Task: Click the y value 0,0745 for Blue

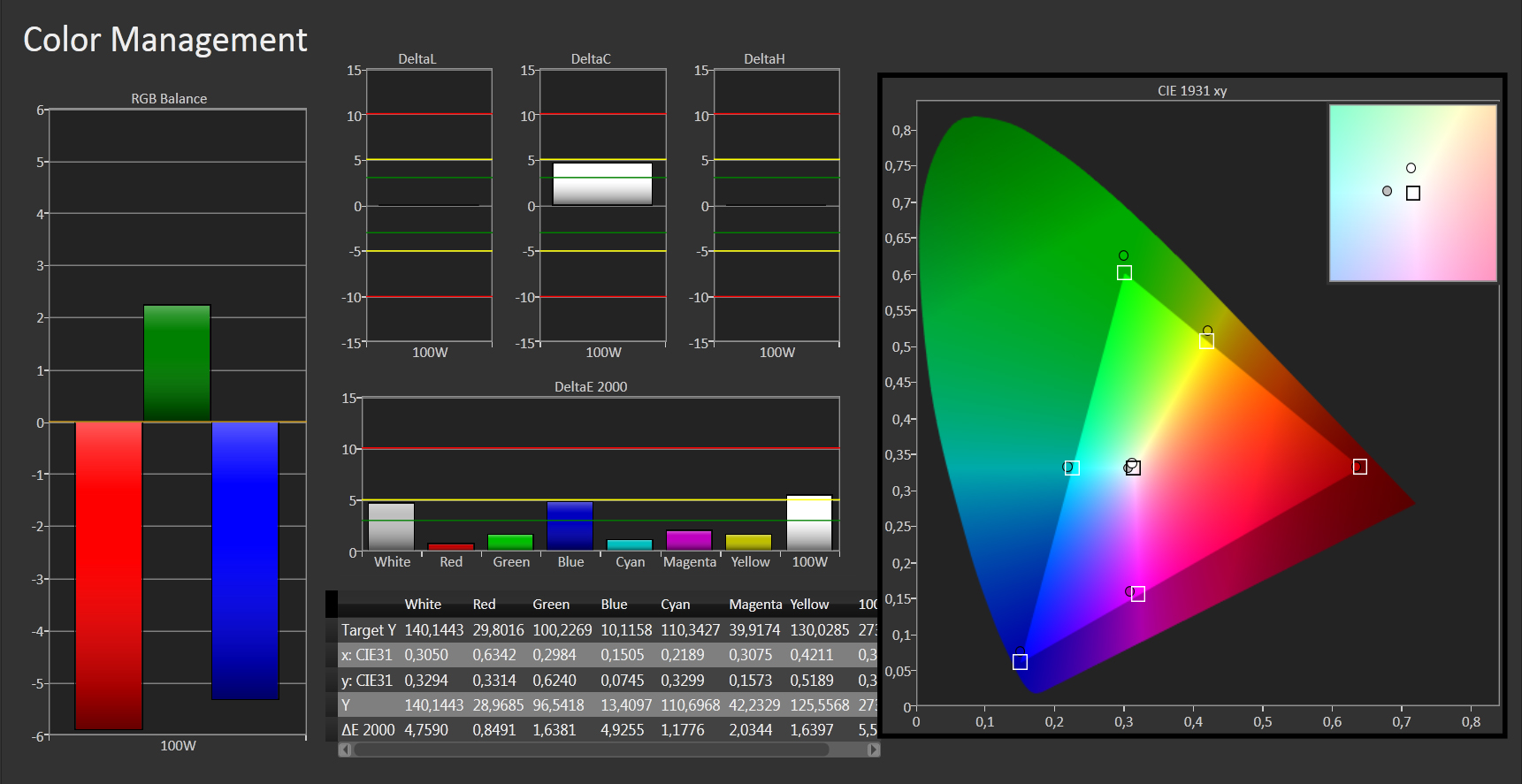Action: click(x=622, y=681)
